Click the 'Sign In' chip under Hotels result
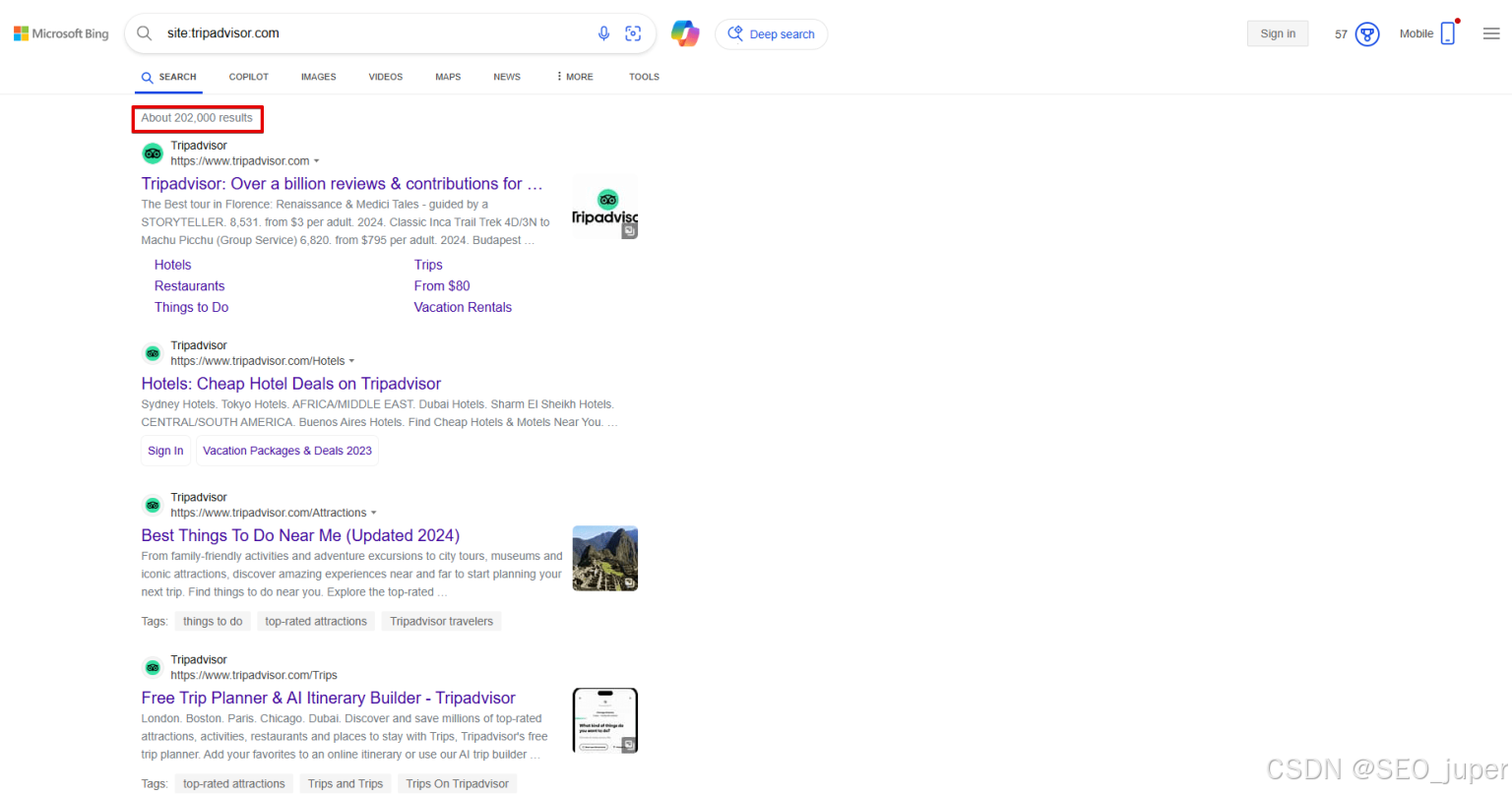Image resolution: width=1512 pixels, height=795 pixels. (x=165, y=451)
